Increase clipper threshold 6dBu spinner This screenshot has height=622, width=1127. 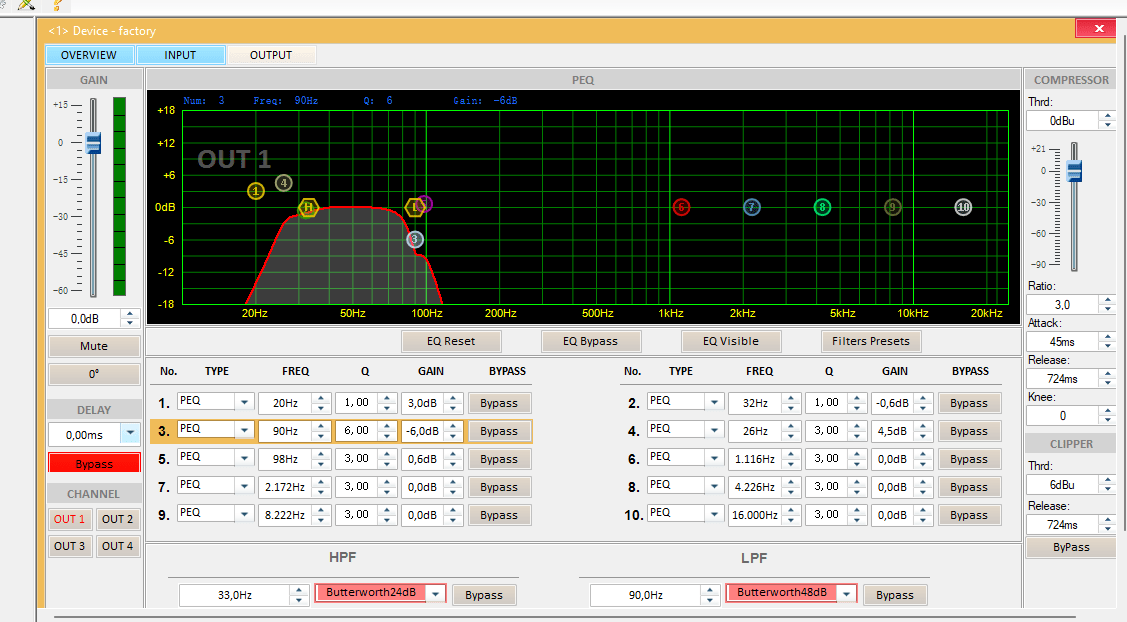click(x=1108, y=480)
